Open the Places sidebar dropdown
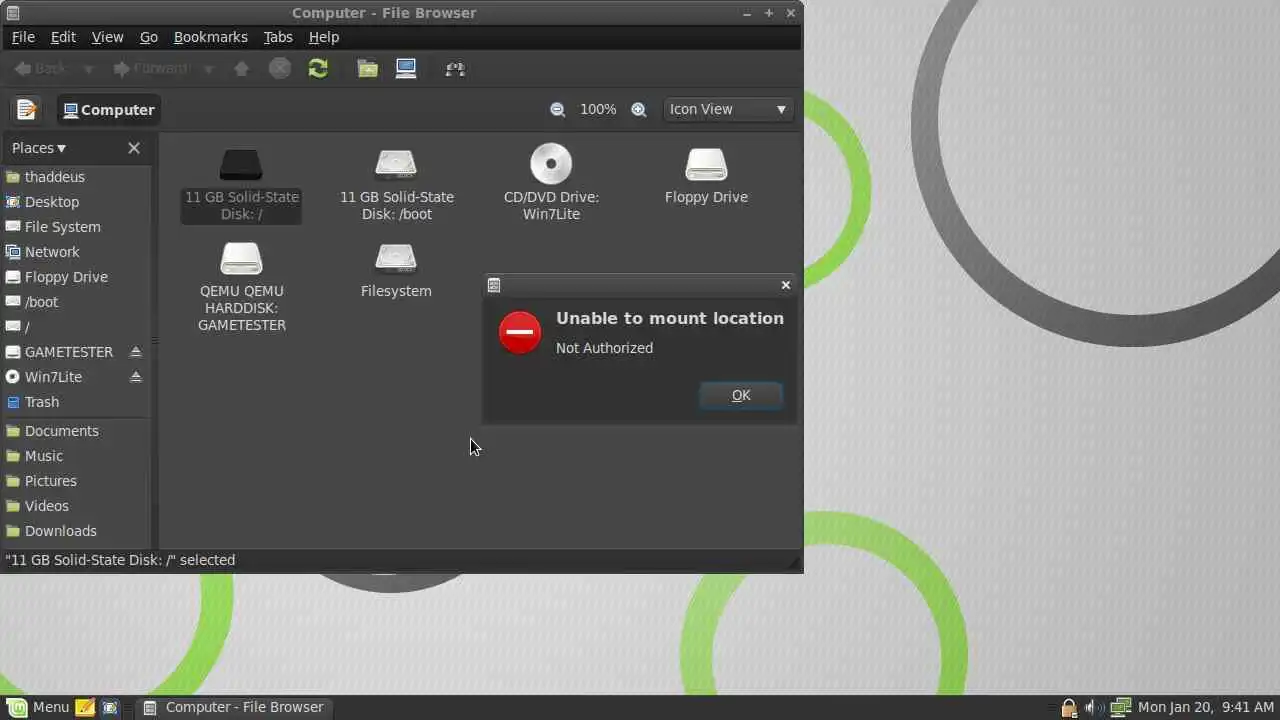 [39, 148]
